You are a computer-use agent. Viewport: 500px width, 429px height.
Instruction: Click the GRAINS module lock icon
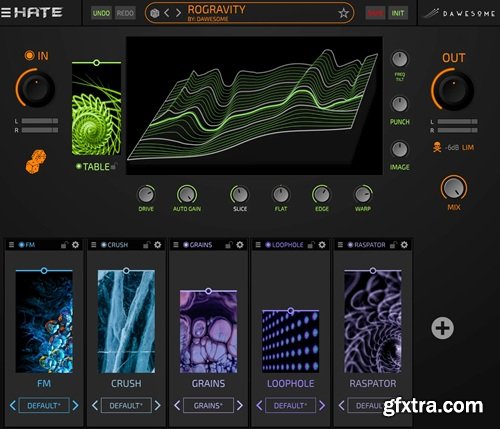228,245
